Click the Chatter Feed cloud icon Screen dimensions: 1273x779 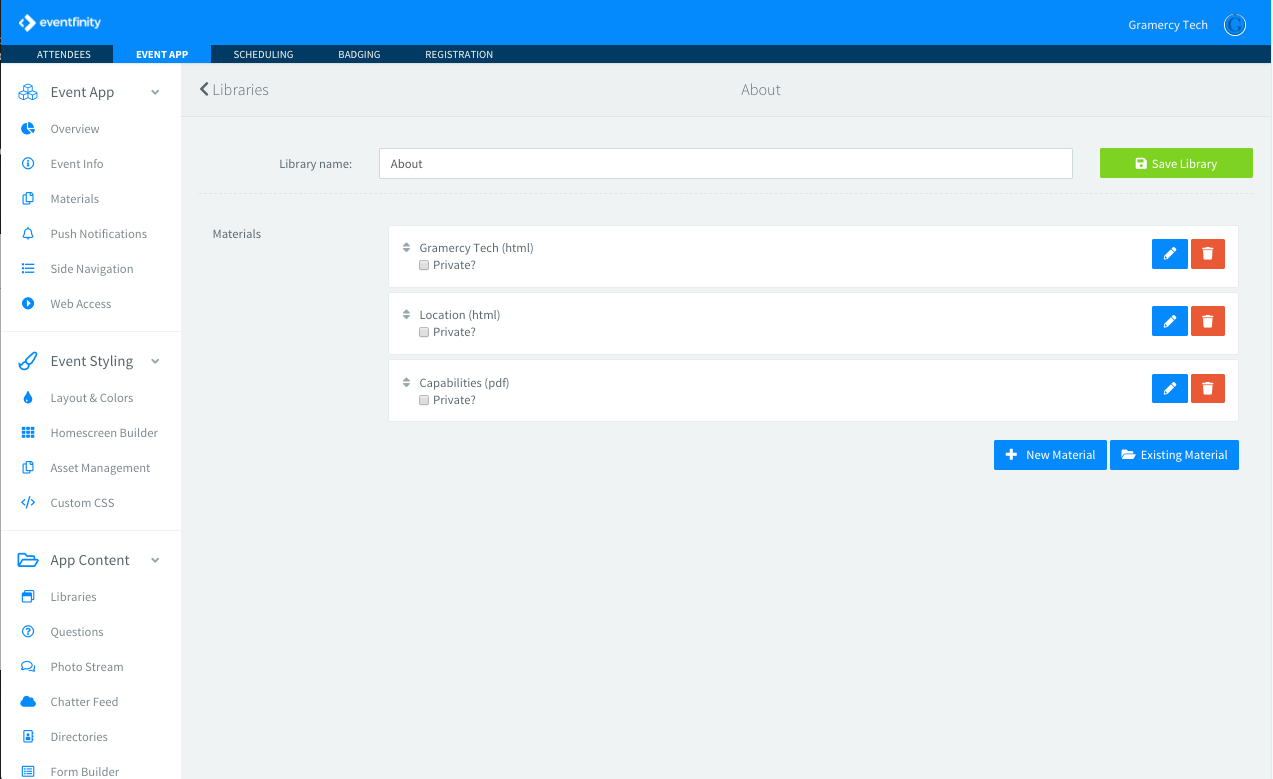28,702
